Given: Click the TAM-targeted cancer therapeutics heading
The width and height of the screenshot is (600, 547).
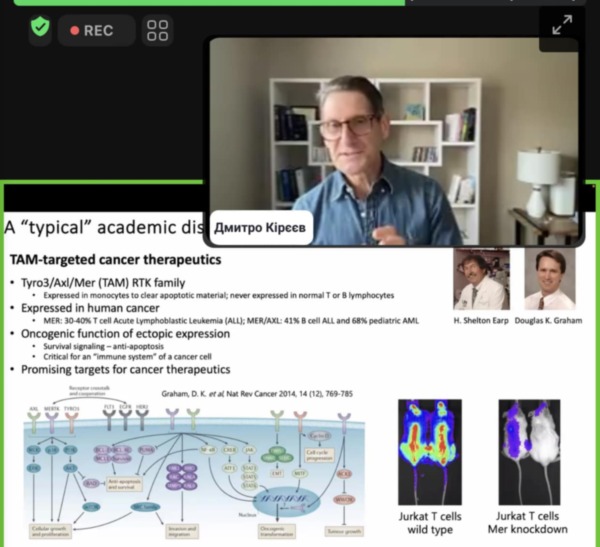Looking at the screenshot, I should [115, 260].
